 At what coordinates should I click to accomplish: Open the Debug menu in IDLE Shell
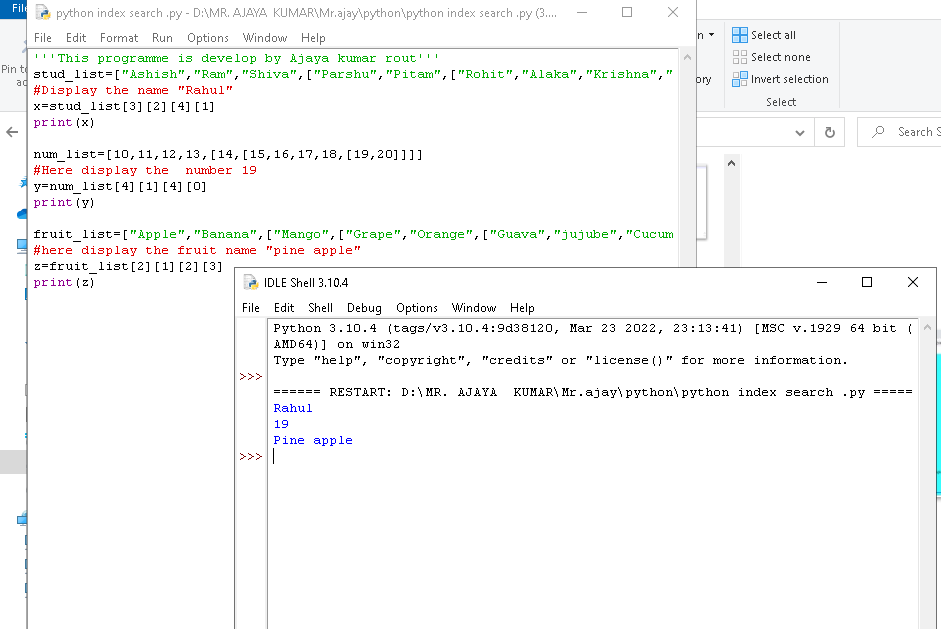click(364, 308)
